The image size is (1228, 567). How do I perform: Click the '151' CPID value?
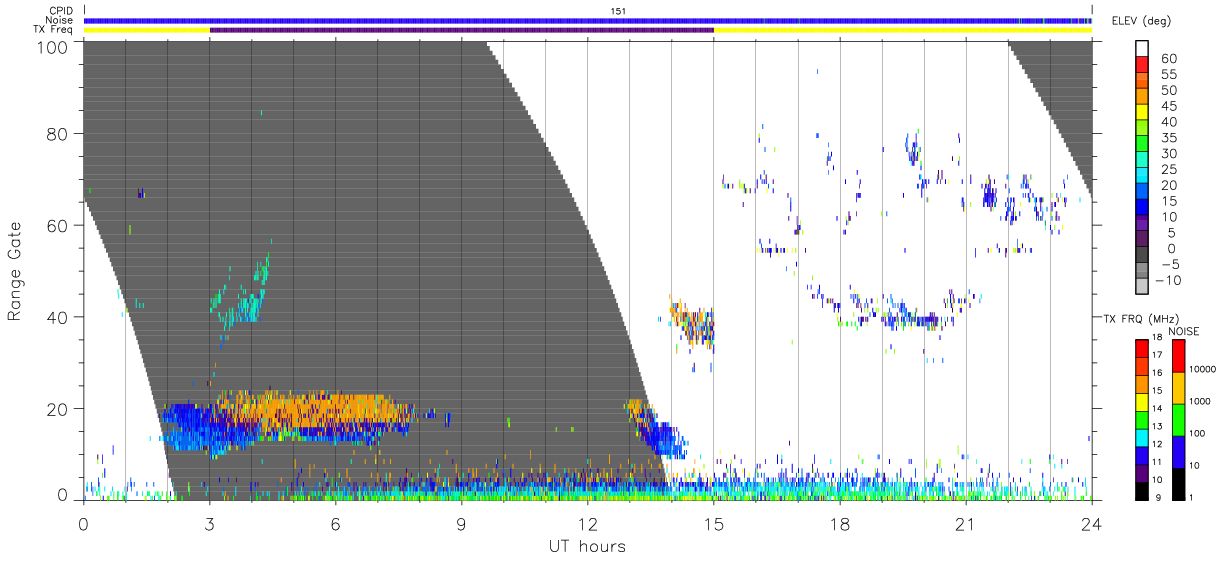618,11
